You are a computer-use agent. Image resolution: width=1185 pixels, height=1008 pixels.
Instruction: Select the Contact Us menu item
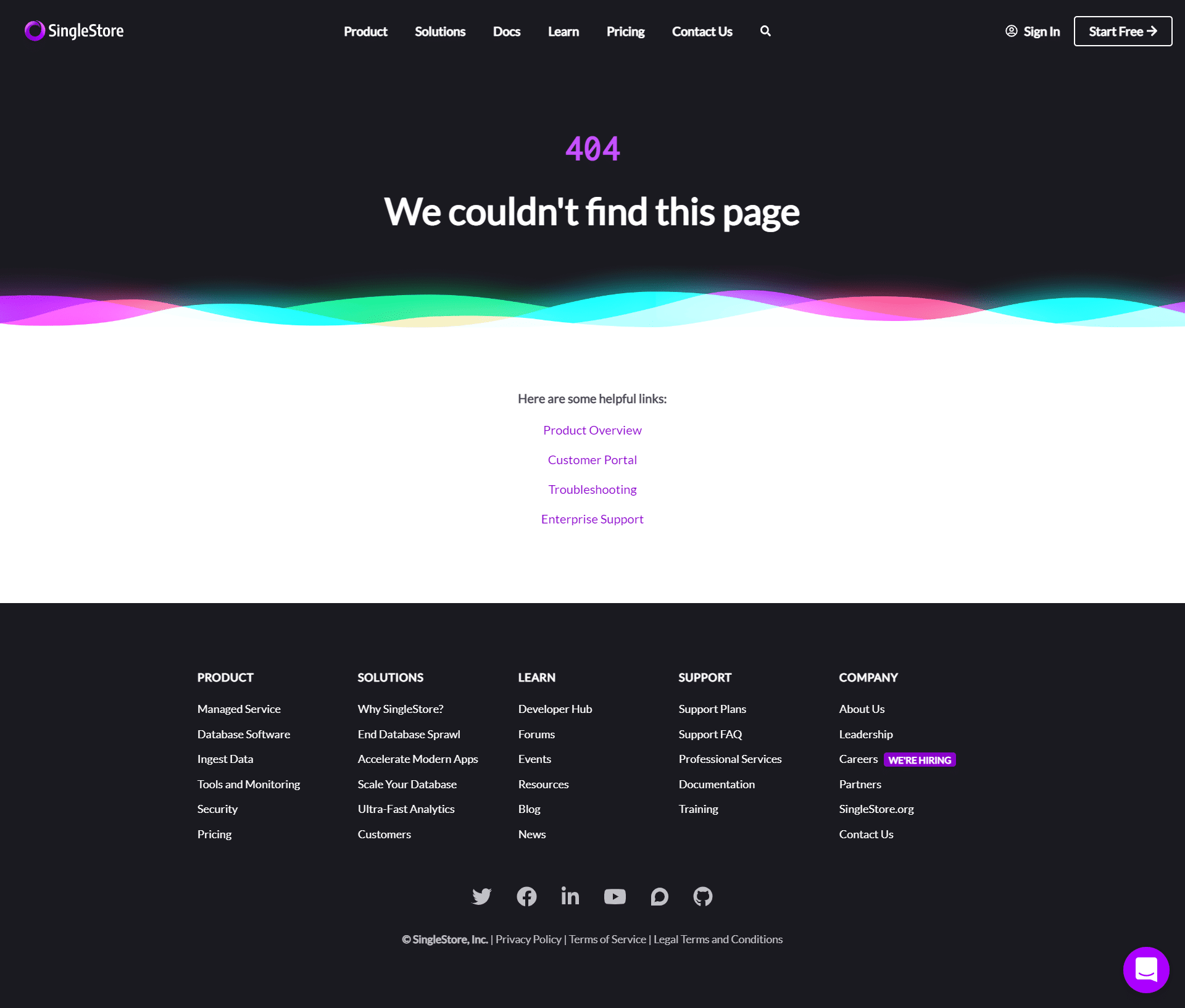tap(701, 30)
